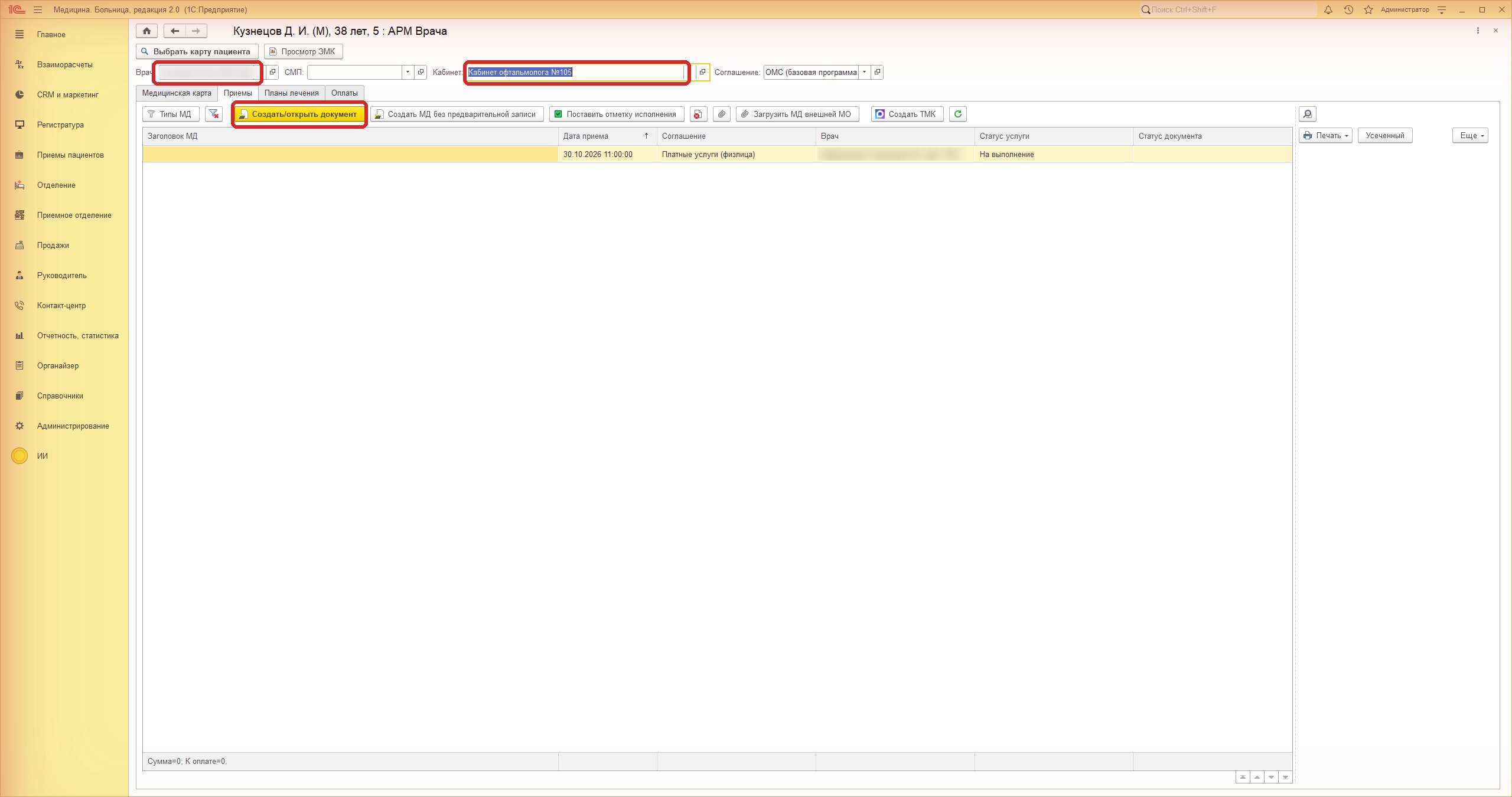Click Загрузить МД внешней МО
The width and height of the screenshot is (1512, 797).
(797, 114)
